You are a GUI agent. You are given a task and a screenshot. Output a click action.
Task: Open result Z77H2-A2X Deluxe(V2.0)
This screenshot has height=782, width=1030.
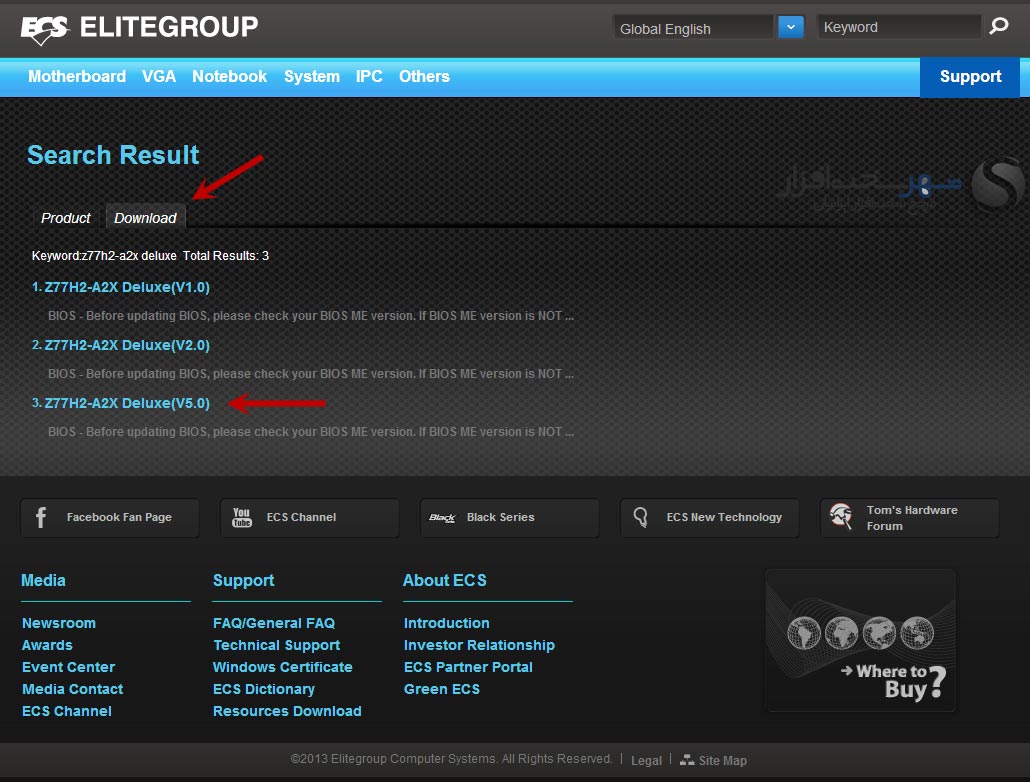tap(127, 345)
